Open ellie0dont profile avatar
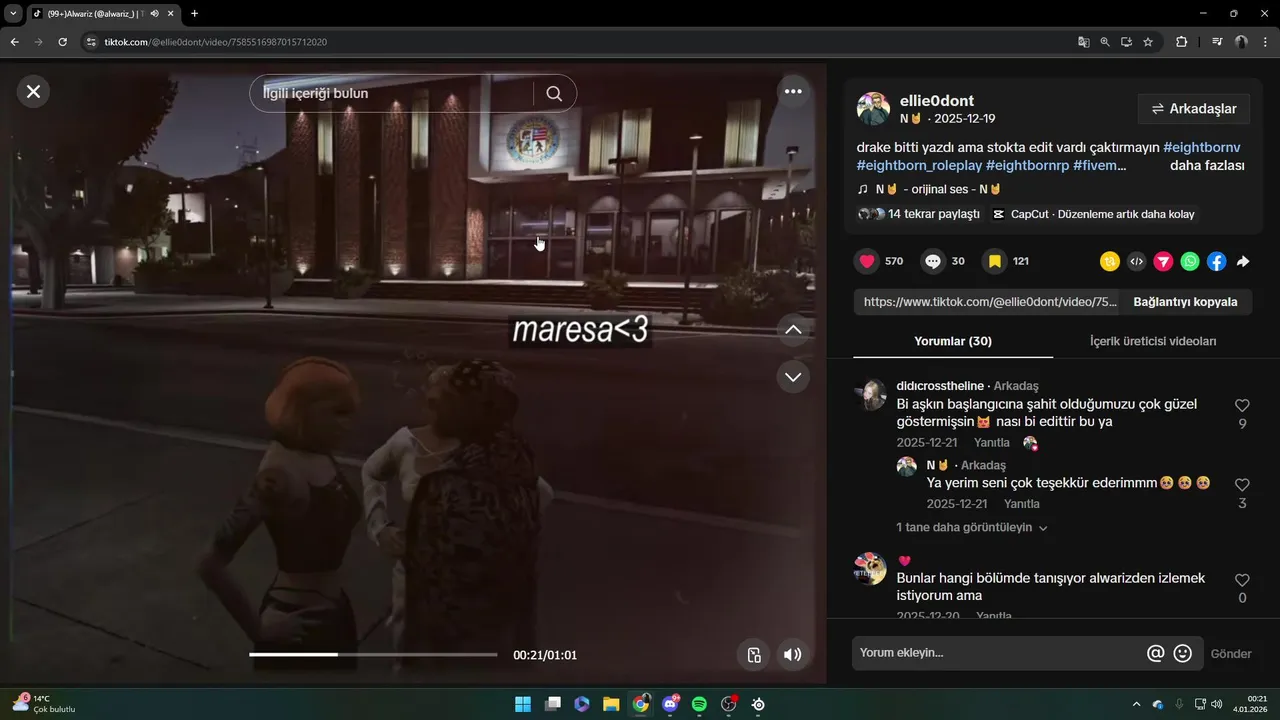Image resolution: width=1280 pixels, height=720 pixels. (x=873, y=109)
